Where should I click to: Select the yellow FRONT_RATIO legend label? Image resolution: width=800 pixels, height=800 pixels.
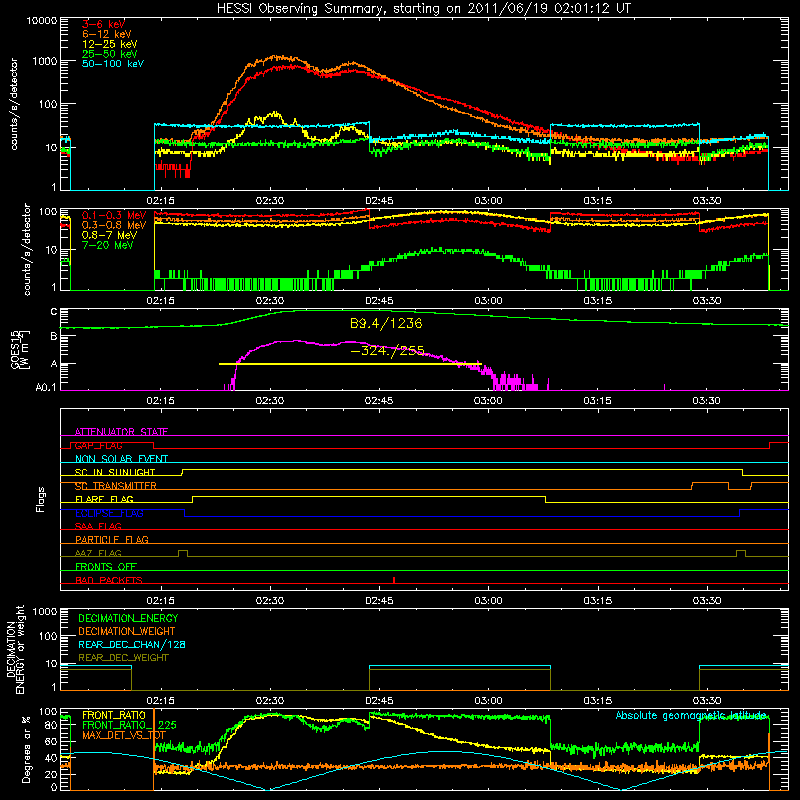pos(114,715)
